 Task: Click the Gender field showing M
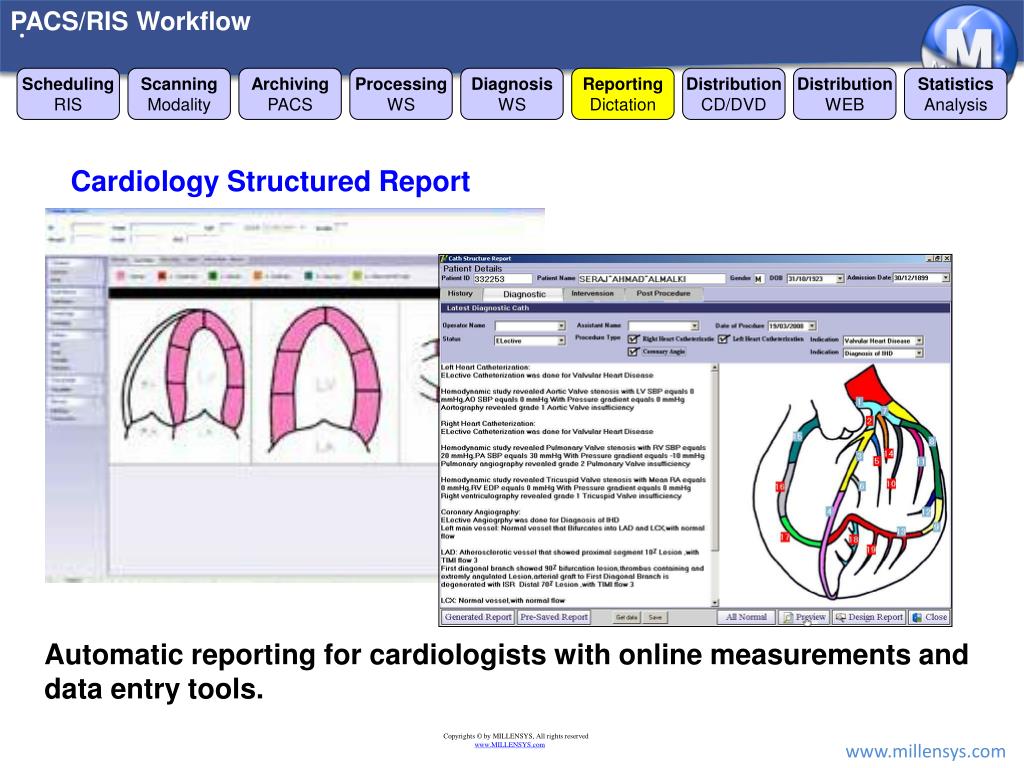pyautogui.click(x=759, y=279)
